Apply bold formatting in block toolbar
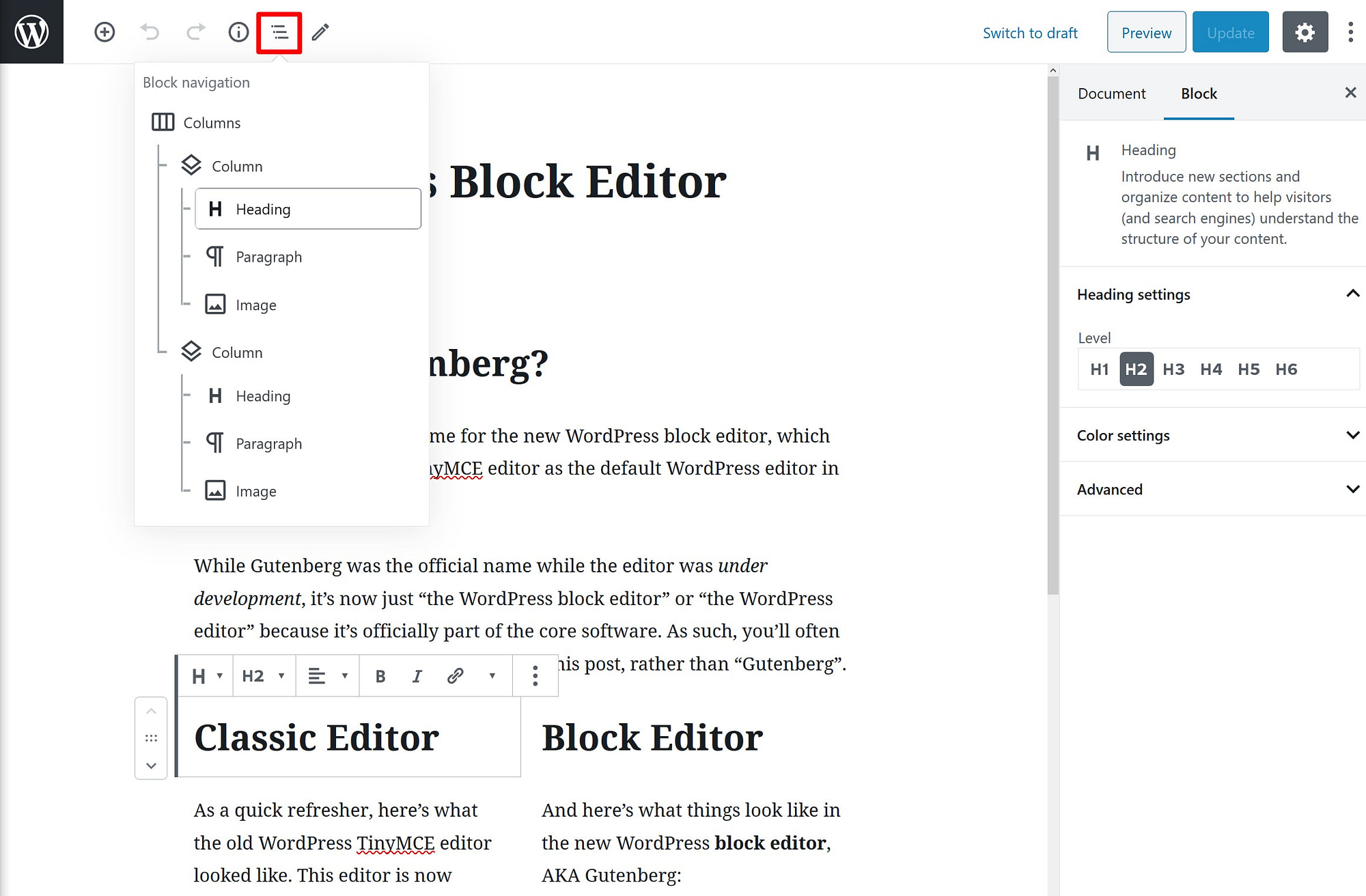Image resolution: width=1366 pixels, height=896 pixels. coord(380,676)
